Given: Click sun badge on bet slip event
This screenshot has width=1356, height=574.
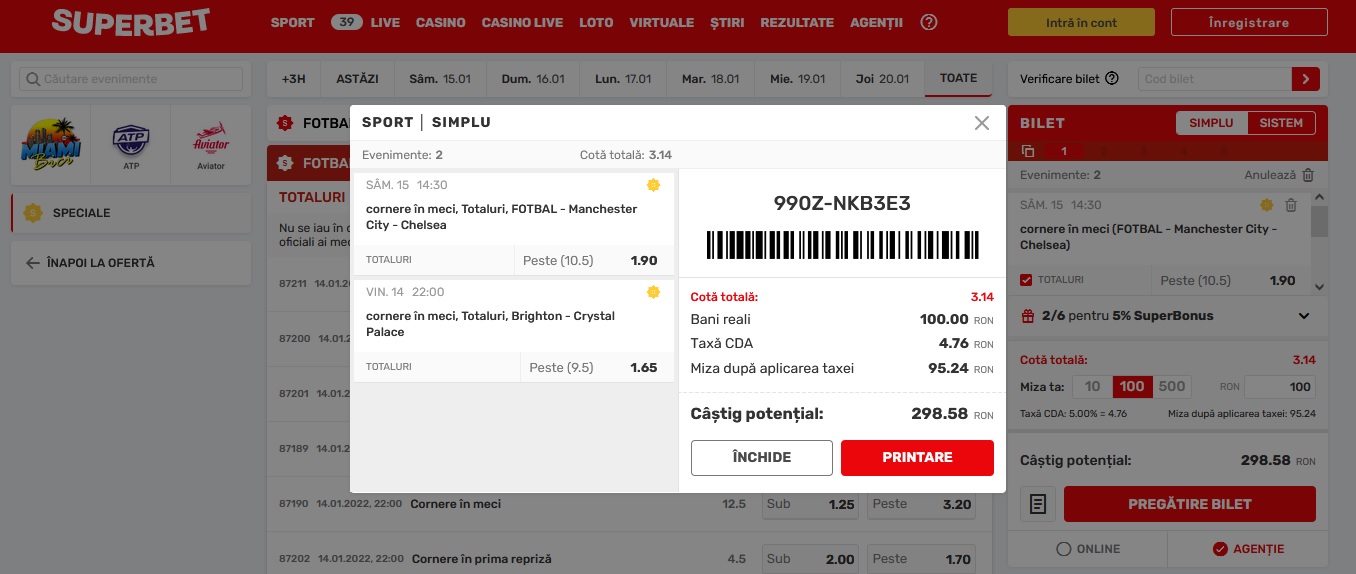Looking at the screenshot, I should (1267, 205).
